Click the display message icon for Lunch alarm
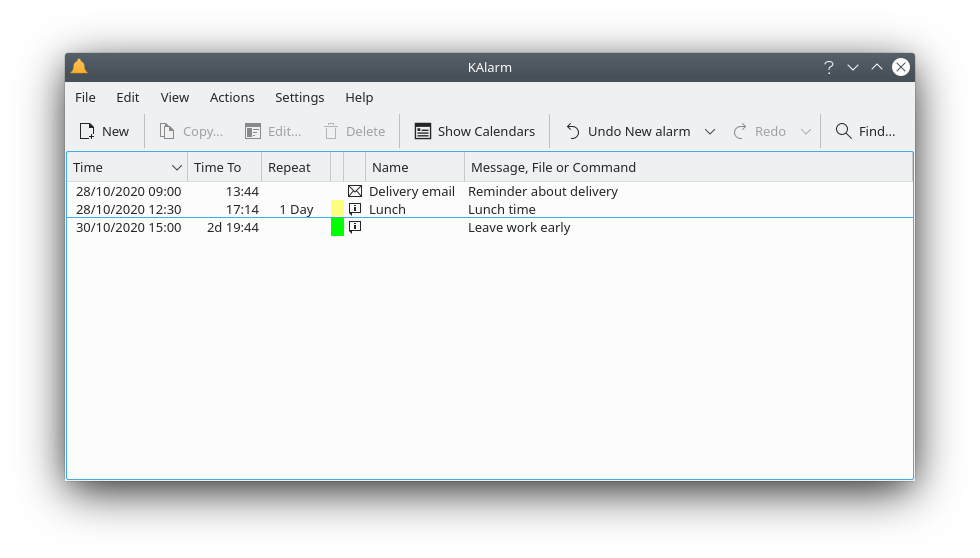Screen dimensions: 980x558 pyautogui.click(x=355, y=209)
